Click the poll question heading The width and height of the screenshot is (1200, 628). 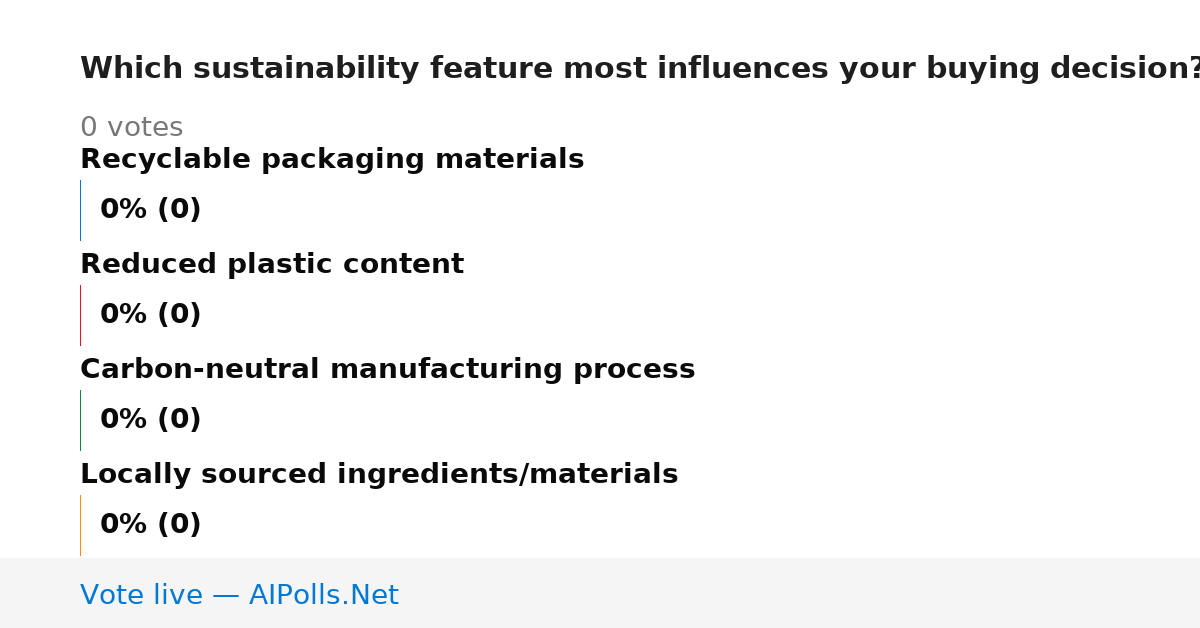pos(640,69)
